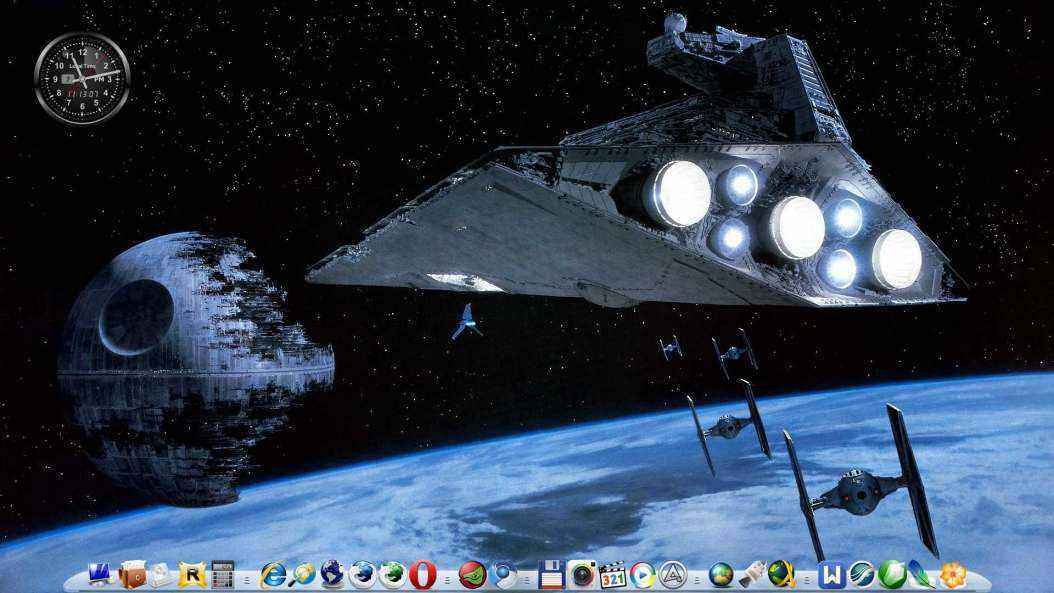Viewport: 1054px width, 593px height.
Task: Open the white Recycle Bin dock icon
Action: [x=161, y=575]
